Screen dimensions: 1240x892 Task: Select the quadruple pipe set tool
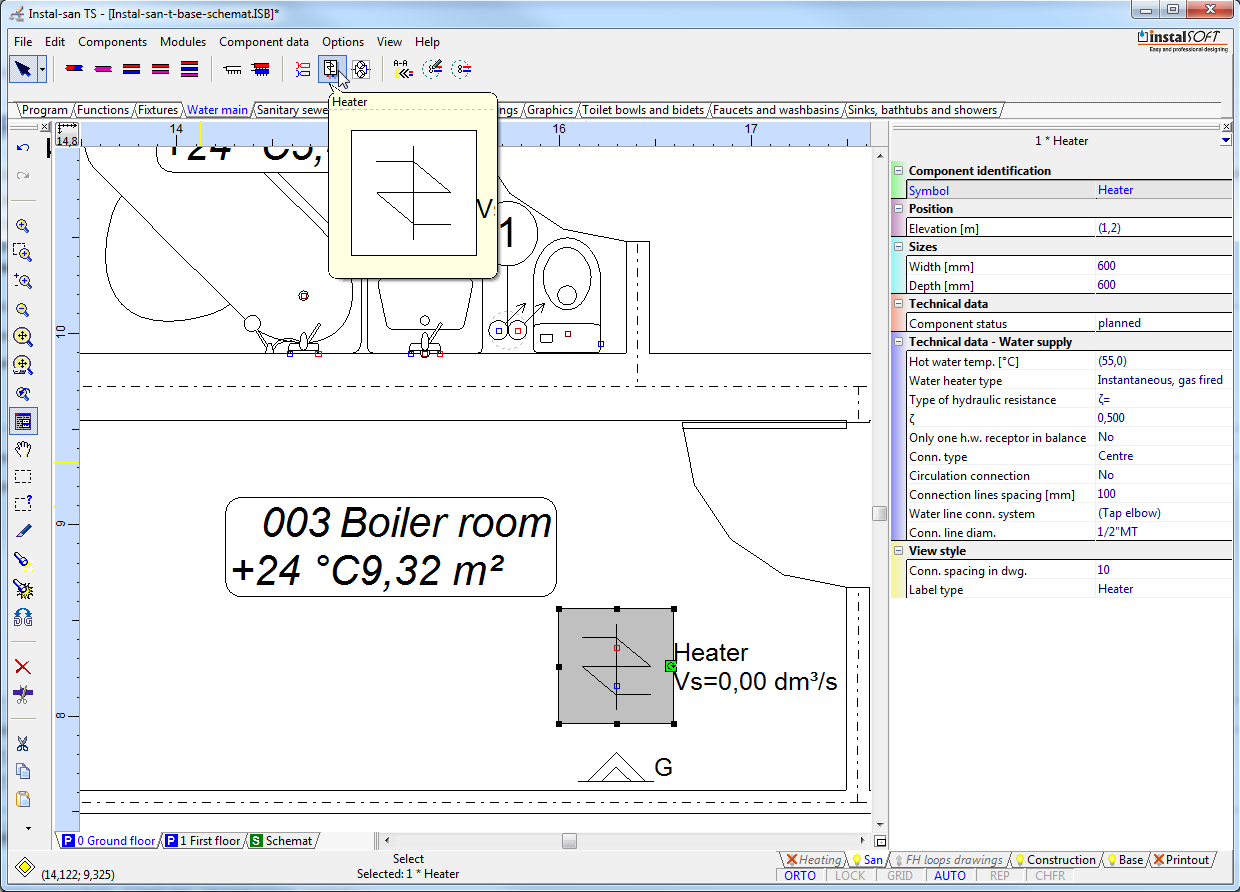click(x=190, y=69)
